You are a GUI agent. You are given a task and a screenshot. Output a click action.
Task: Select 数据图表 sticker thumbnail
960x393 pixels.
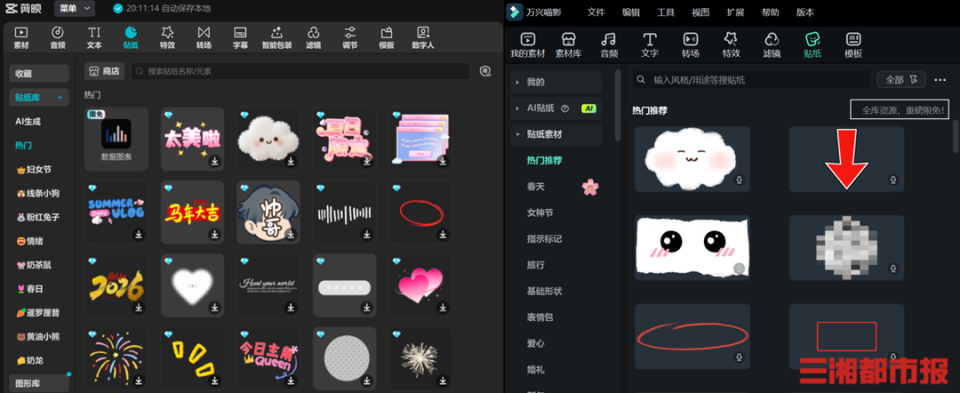point(116,139)
